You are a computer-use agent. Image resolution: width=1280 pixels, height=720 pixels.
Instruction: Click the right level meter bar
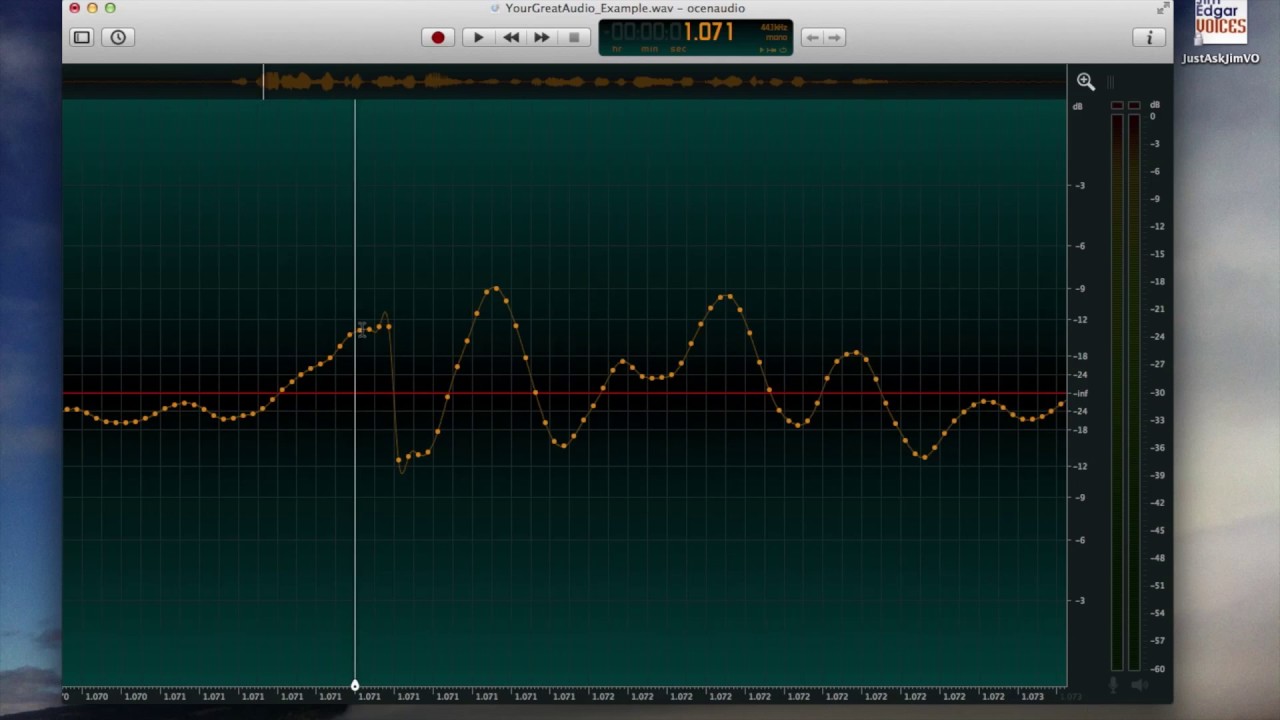(1134, 390)
